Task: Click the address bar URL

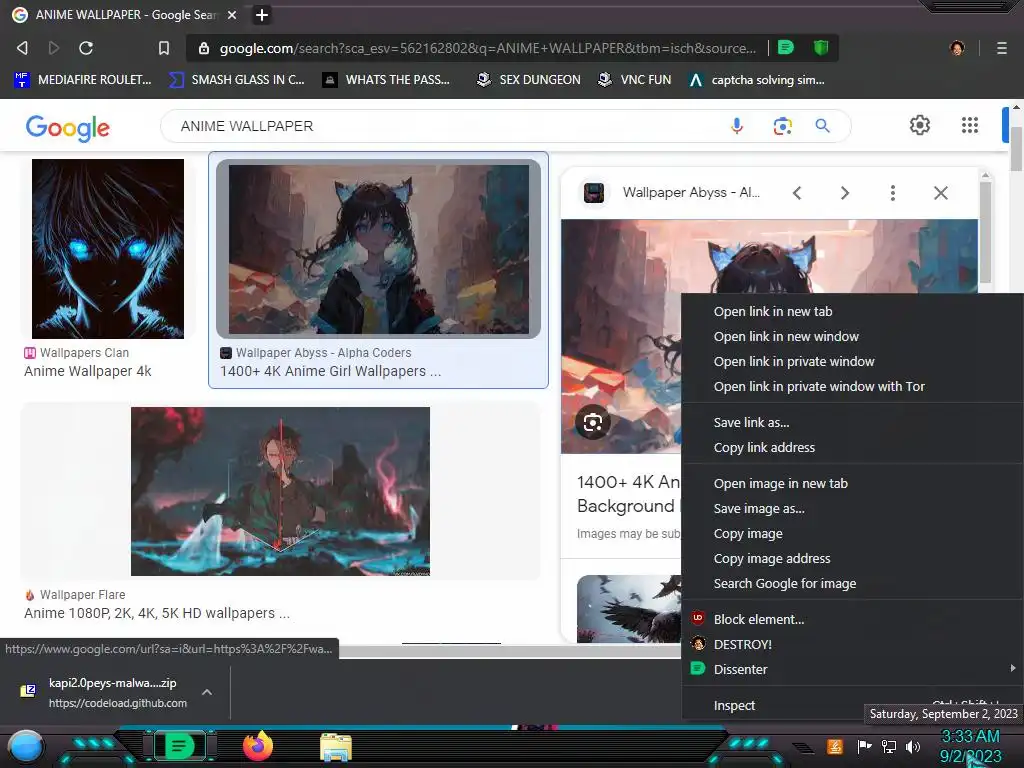Action: pos(487,48)
